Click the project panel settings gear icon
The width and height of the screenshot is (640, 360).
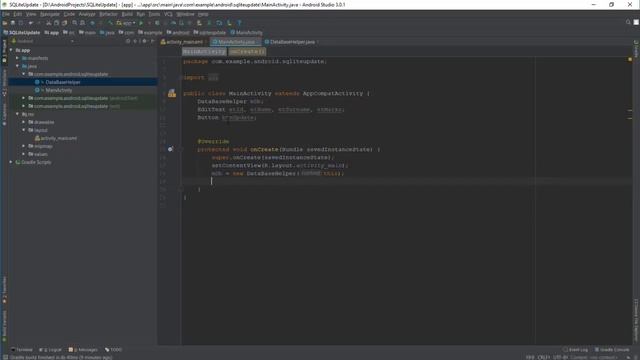144,41
